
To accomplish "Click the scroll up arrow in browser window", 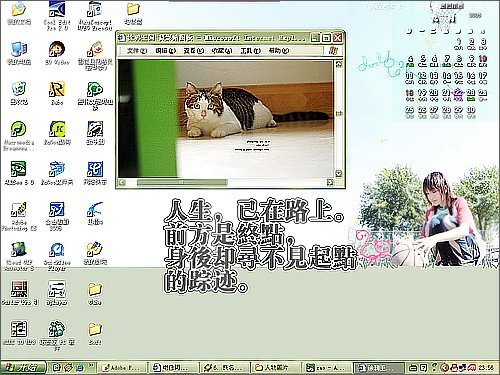I will (x=339, y=64).
